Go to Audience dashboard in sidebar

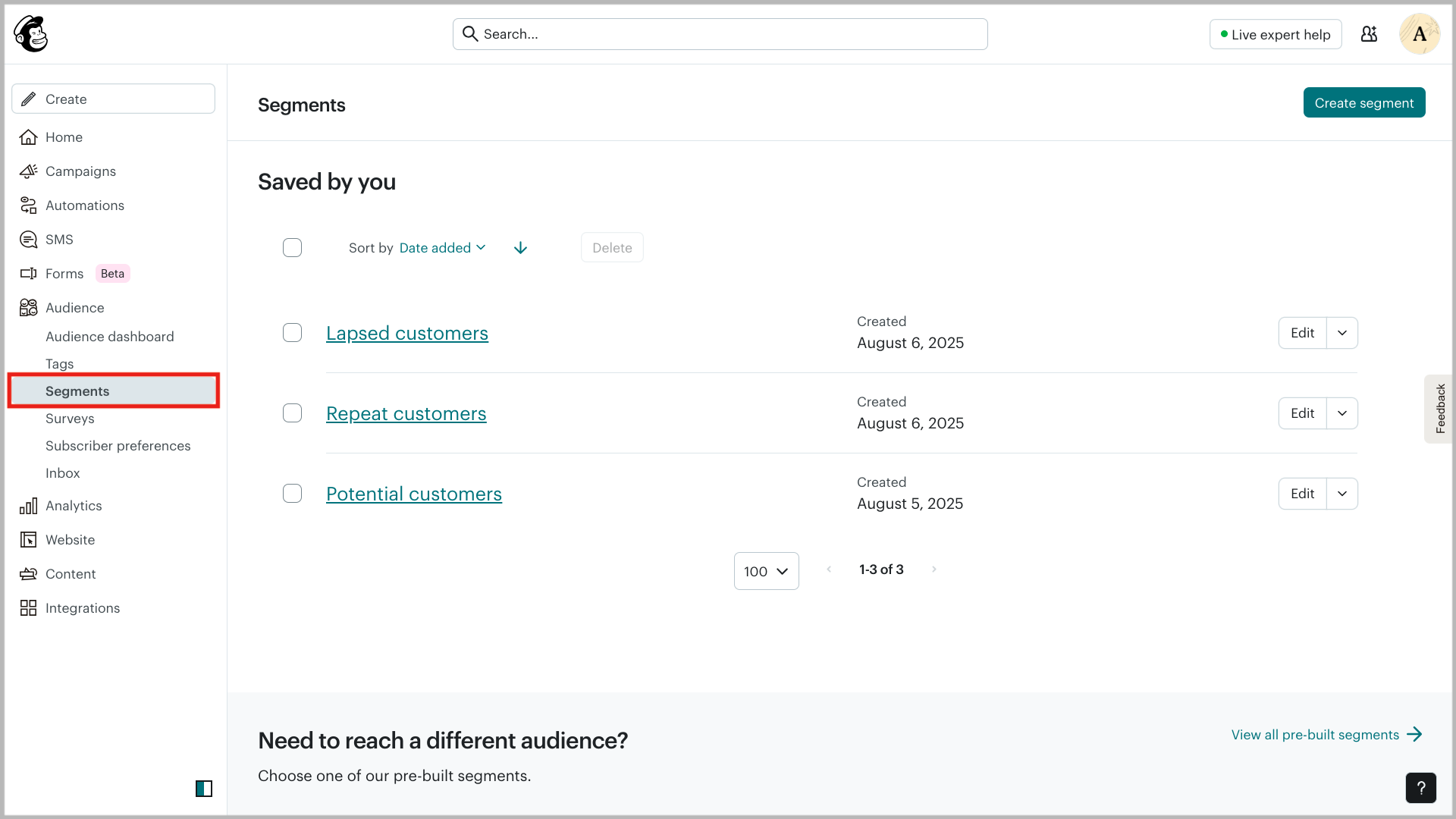coord(109,337)
